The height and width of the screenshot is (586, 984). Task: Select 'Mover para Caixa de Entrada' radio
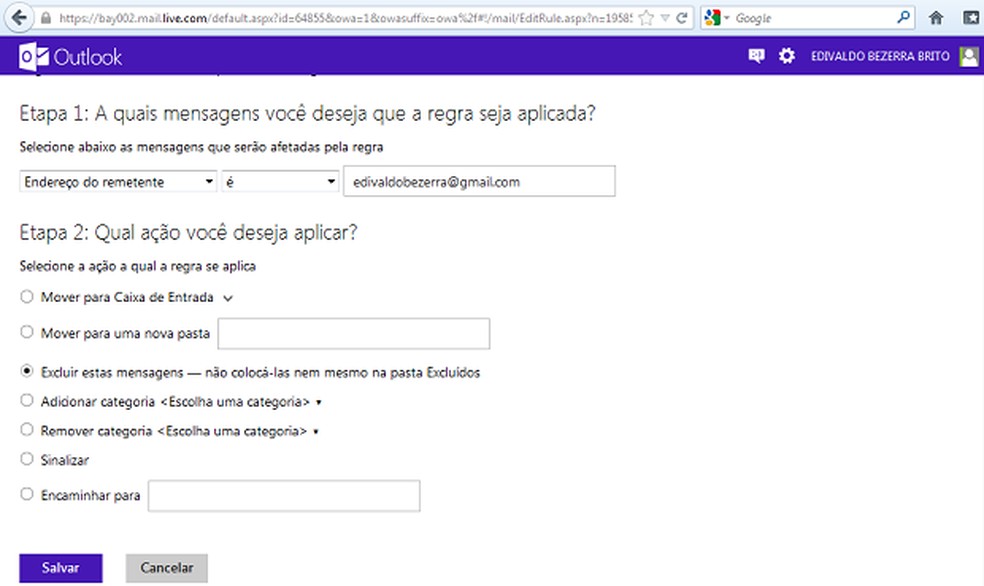pyautogui.click(x=26, y=296)
